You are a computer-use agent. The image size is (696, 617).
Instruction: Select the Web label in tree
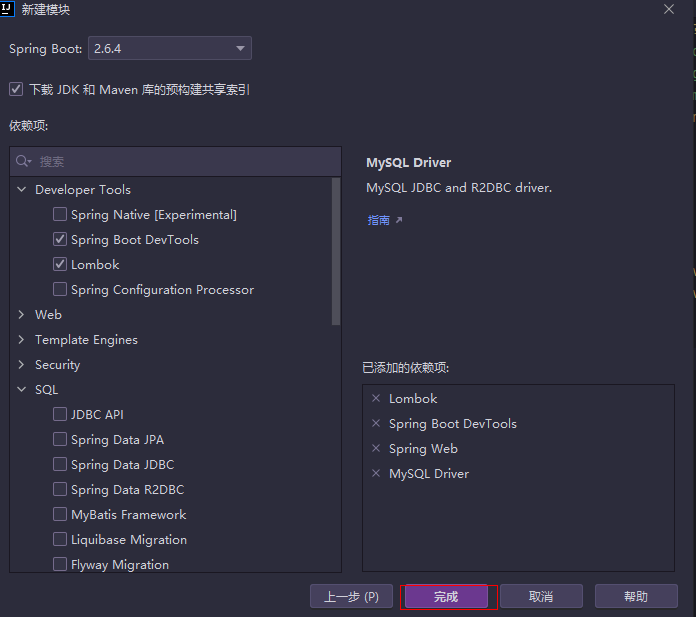[48, 314]
